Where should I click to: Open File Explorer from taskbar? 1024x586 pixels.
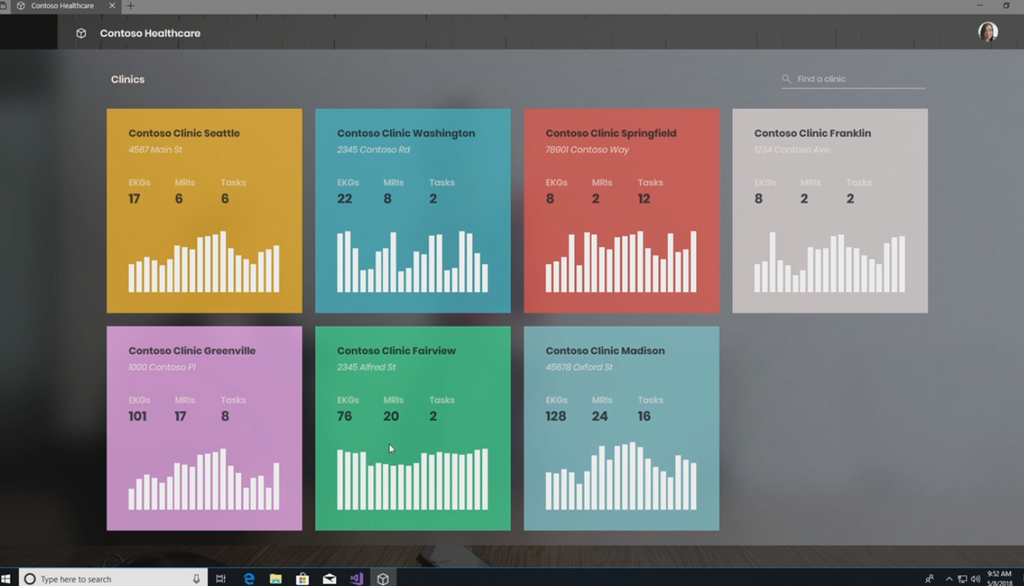pyautogui.click(x=276, y=579)
